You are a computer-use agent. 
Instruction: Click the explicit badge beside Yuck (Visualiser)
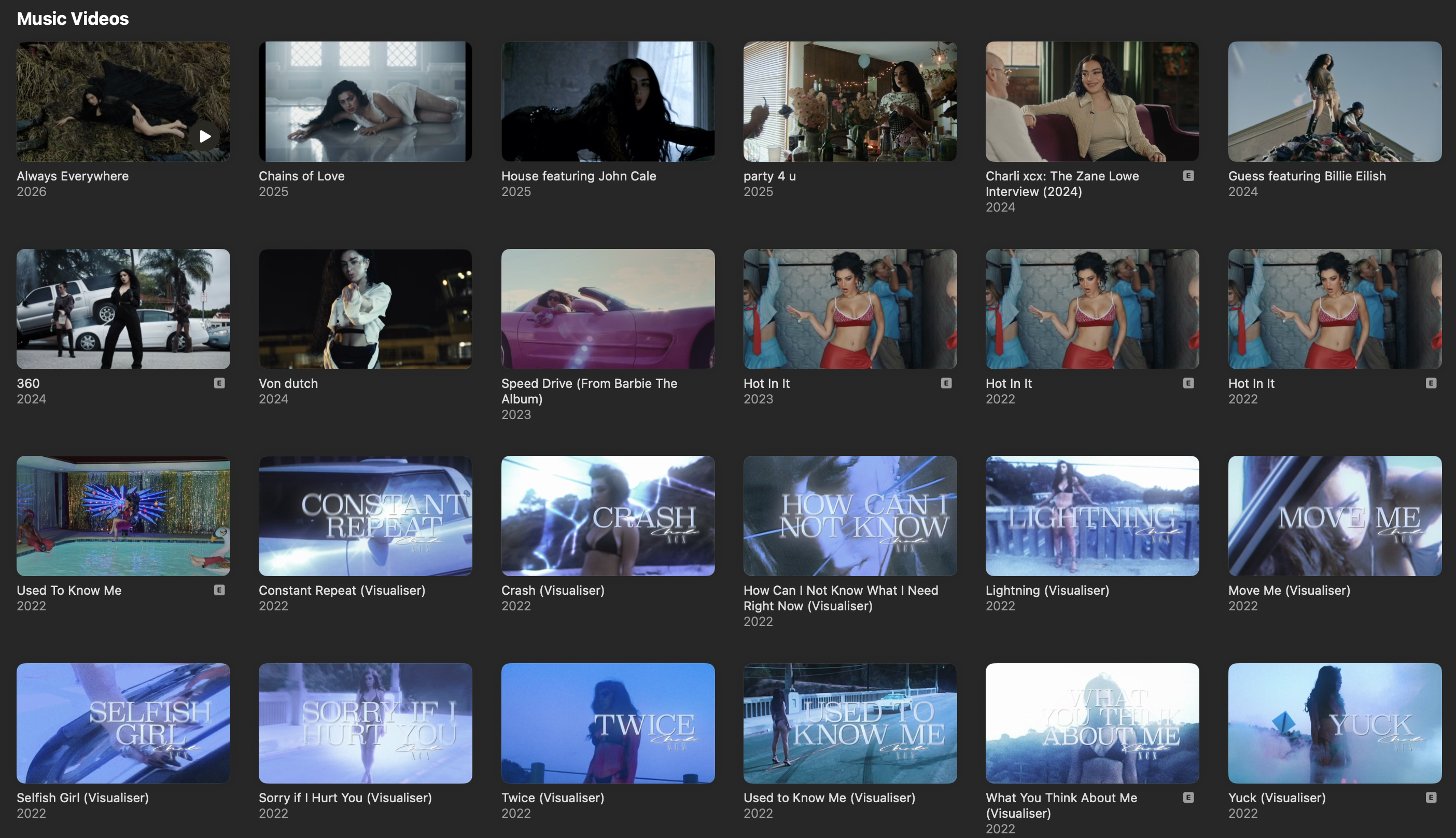1431,797
